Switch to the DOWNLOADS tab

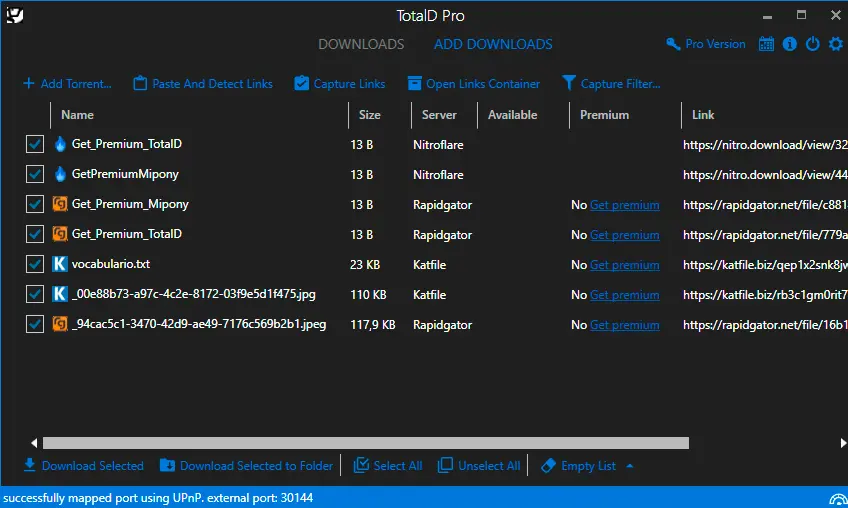[361, 44]
